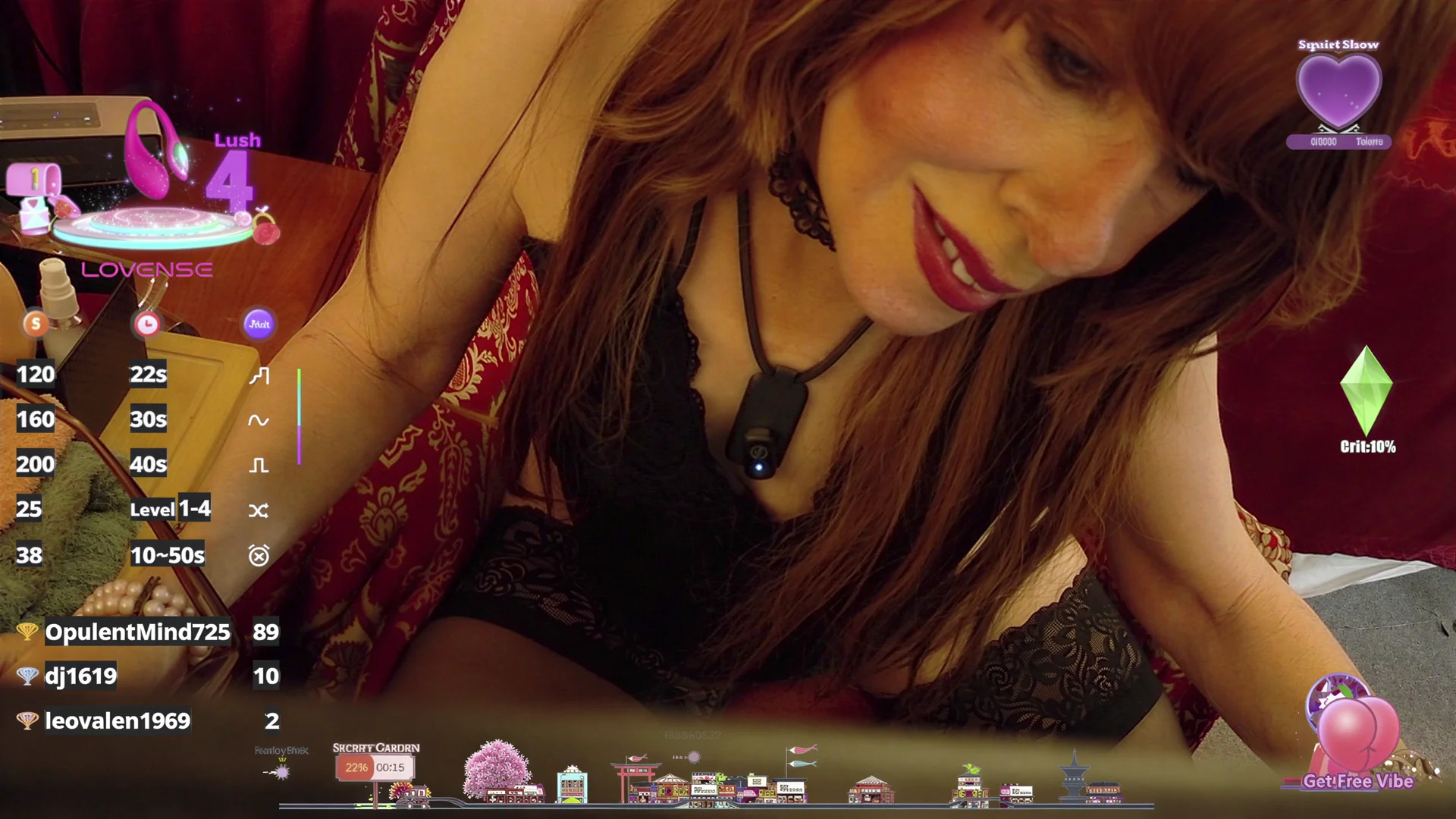Image resolution: width=1456 pixels, height=819 pixels.
Task: Click the 120 token tip level
Action: tap(36, 375)
